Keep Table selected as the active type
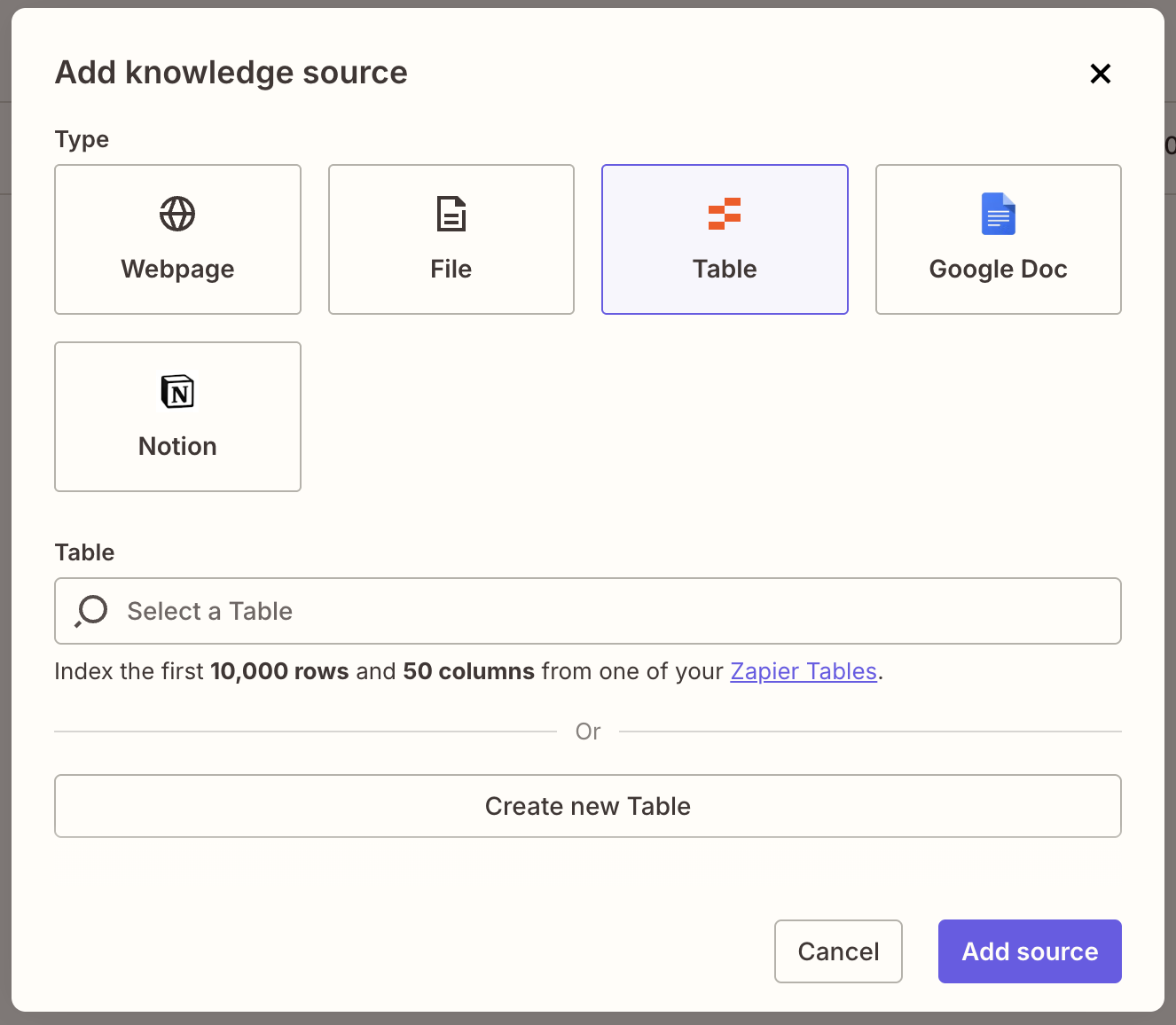 725,239
